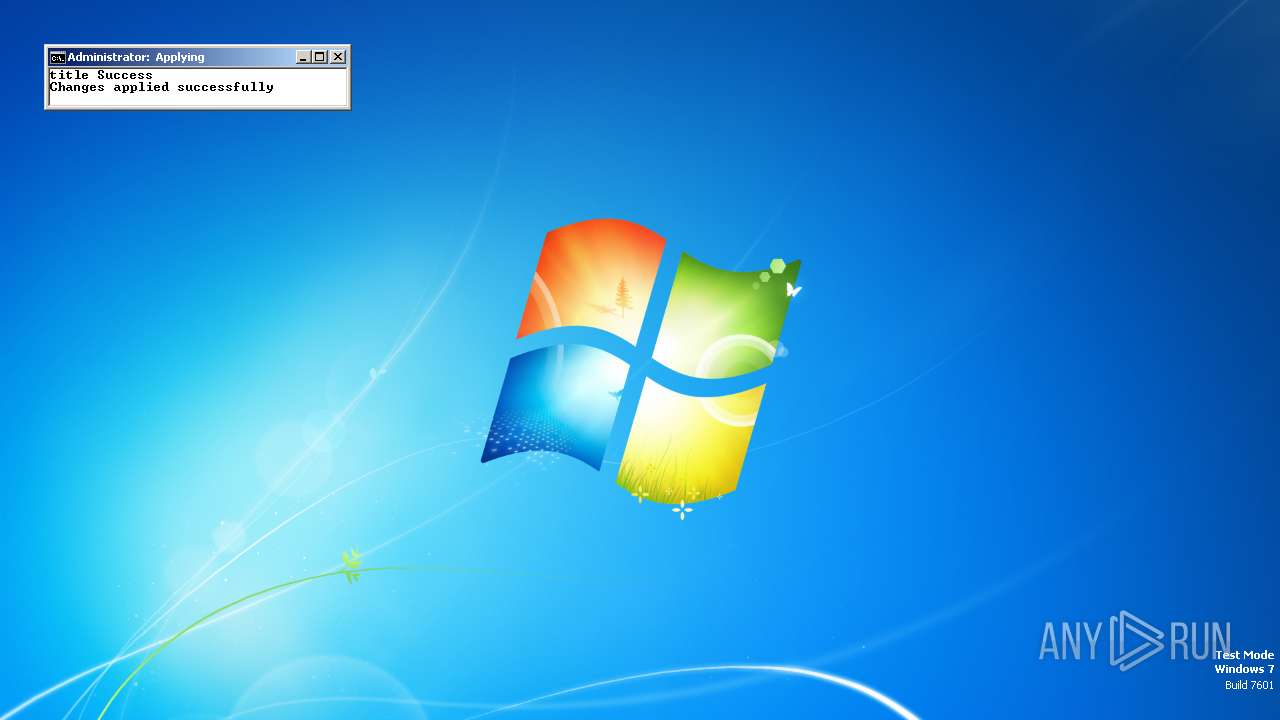Maximize the Administrator: Applying window

pyautogui.click(x=320, y=57)
